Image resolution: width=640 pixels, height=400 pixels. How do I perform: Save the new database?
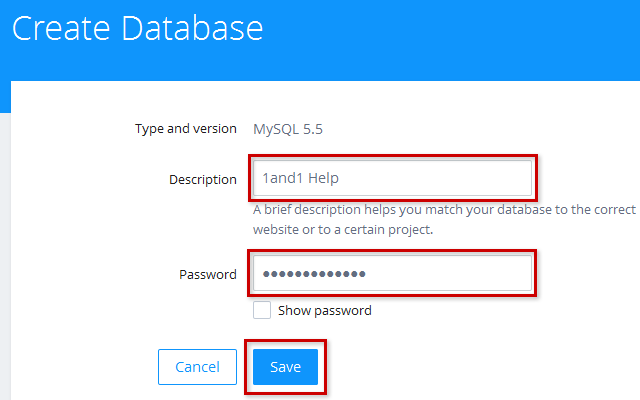pyautogui.click(x=285, y=367)
